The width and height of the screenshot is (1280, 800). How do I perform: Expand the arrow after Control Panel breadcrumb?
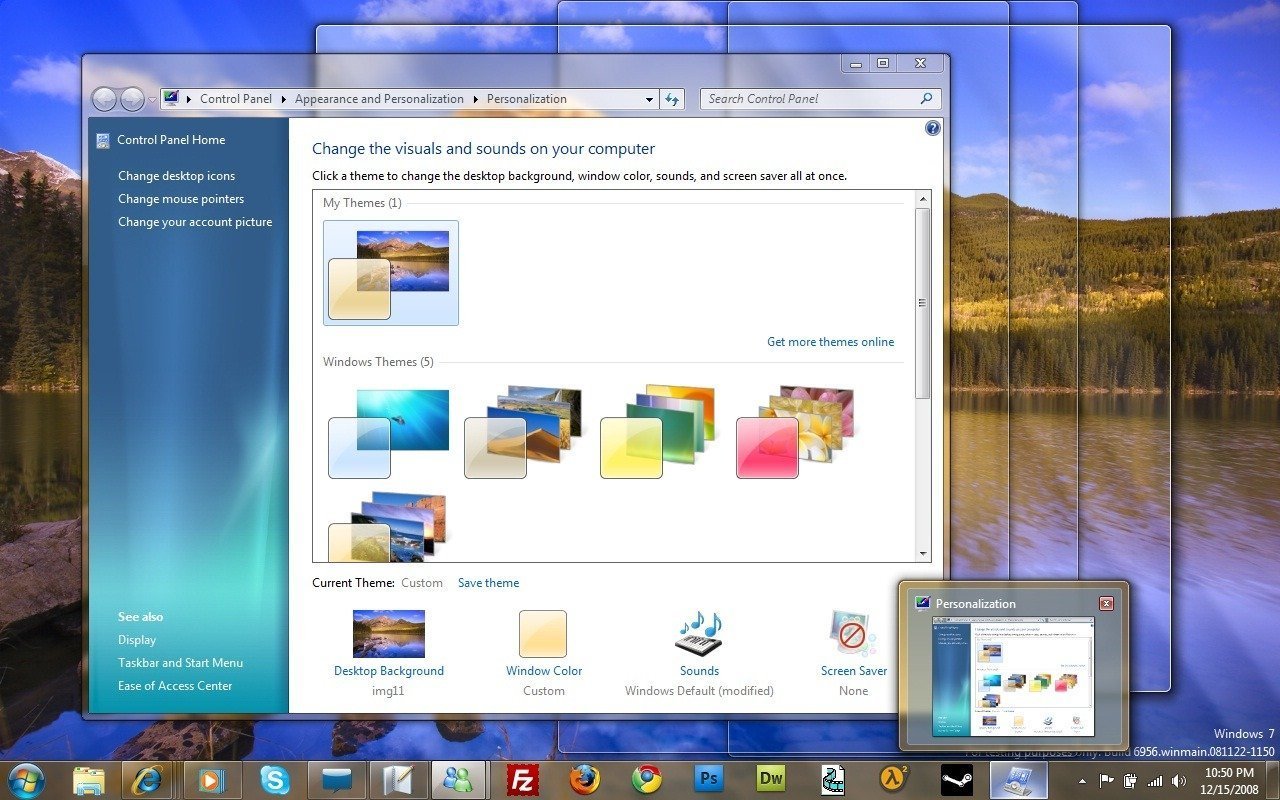coord(283,99)
